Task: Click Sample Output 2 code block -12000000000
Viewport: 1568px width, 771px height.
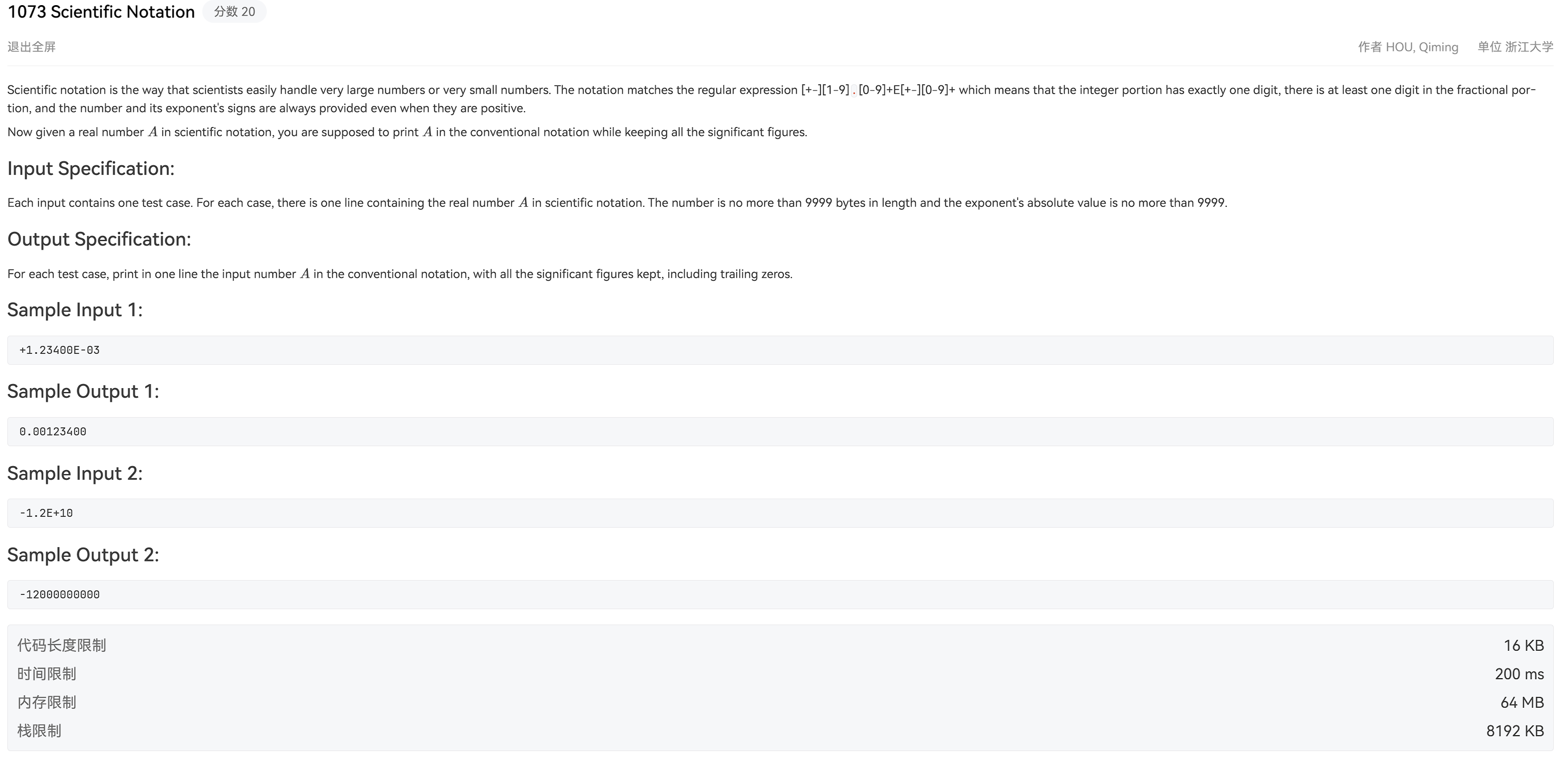Action: pos(780,594)
